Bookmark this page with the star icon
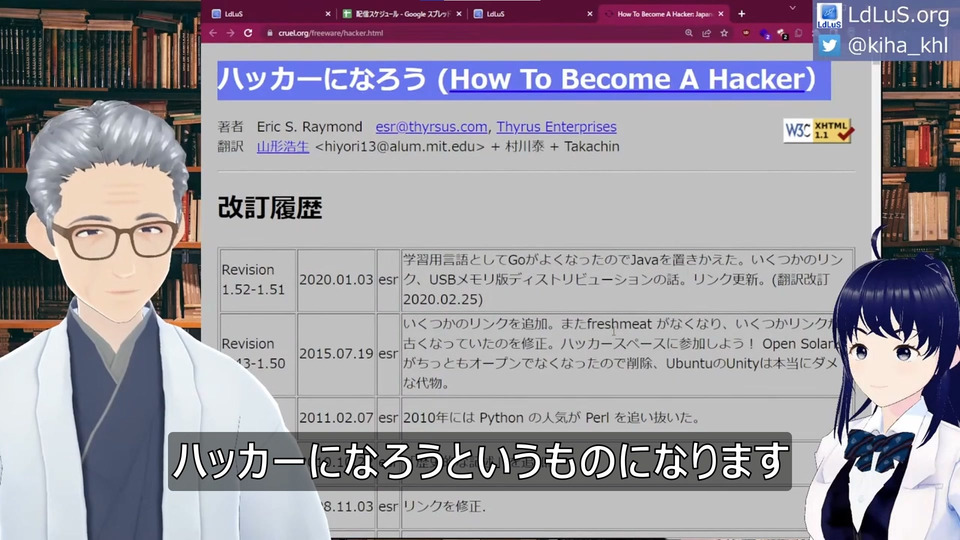The width and height of the screenshot is (960, 540). (x=724, y=33)
